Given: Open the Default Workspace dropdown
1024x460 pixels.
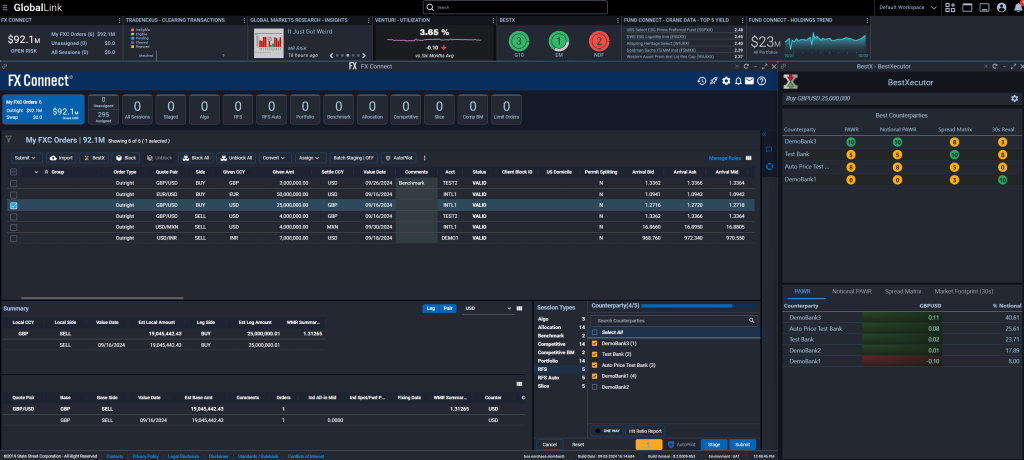Looking at the screenshot, I should (x=904, y=7).
